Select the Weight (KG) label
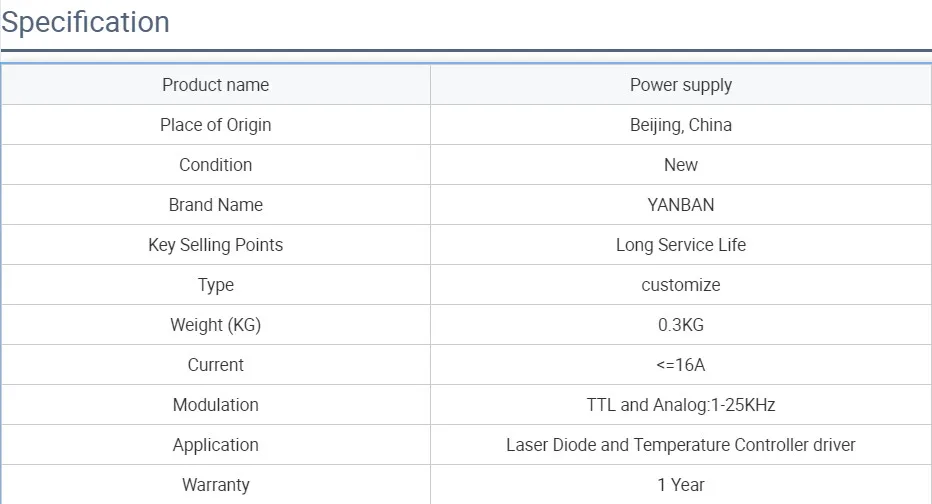This screenshot has width=932, height=504. (x=216, y=325)
